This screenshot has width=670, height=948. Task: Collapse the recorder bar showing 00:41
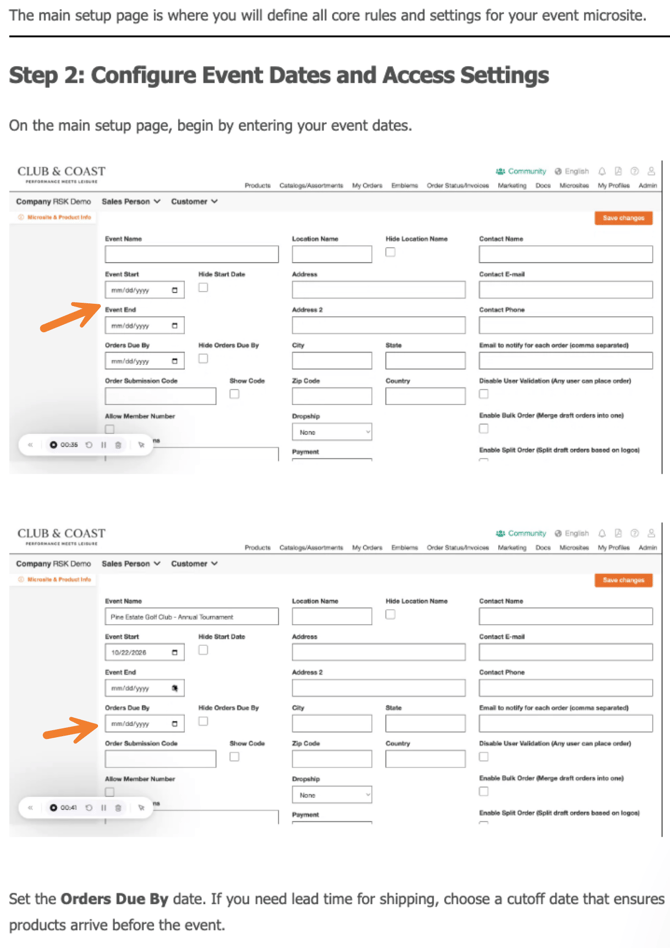30,806
